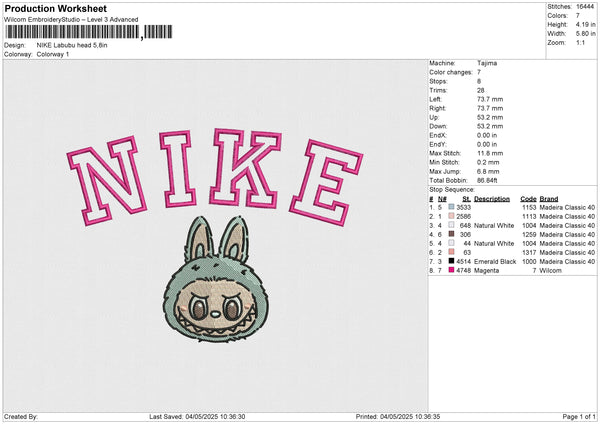Click design name 'NIKE Labubu head 5,8in'
This screenshot has width=600, height=424.
tap(72, 45)
